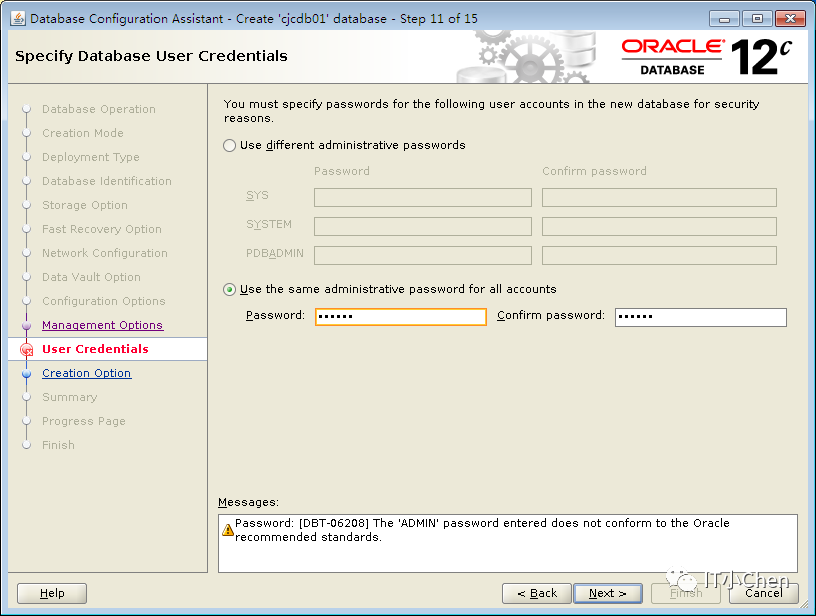Click the Password input field
Viewport: 816px width, 616px height.
(401, 317)
